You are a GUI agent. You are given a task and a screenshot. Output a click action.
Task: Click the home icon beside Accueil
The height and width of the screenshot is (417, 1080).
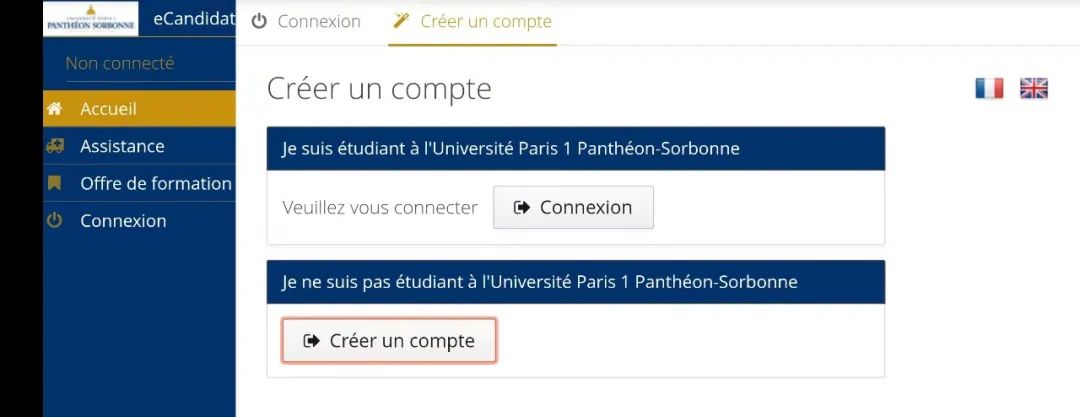pyautogui.click(x=54, y=109)
